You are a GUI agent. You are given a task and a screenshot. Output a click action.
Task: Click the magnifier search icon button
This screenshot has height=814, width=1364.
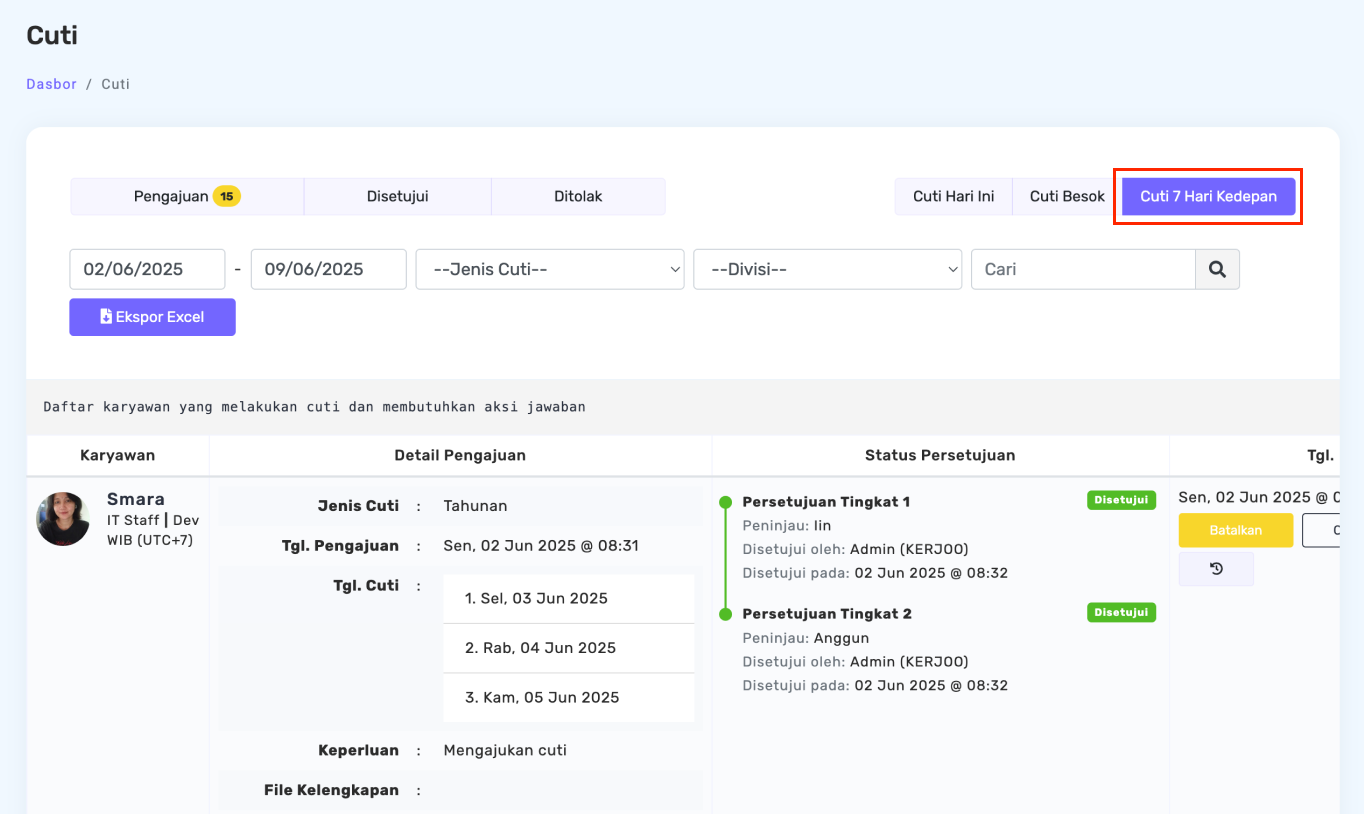tap(1217, 269)
